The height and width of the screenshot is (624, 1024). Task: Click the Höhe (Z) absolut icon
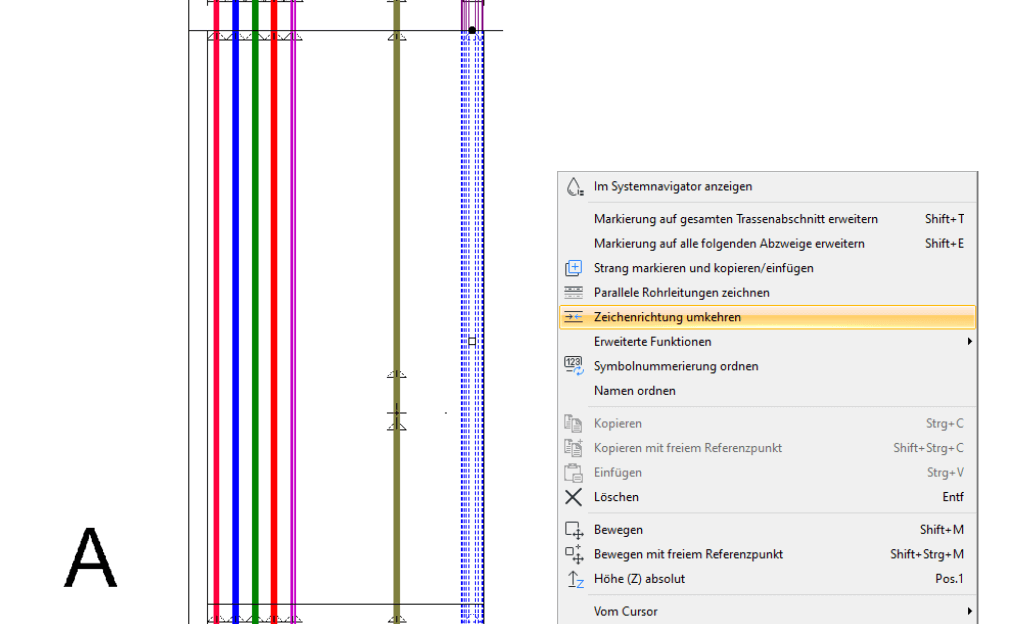(x=573, y=579)
